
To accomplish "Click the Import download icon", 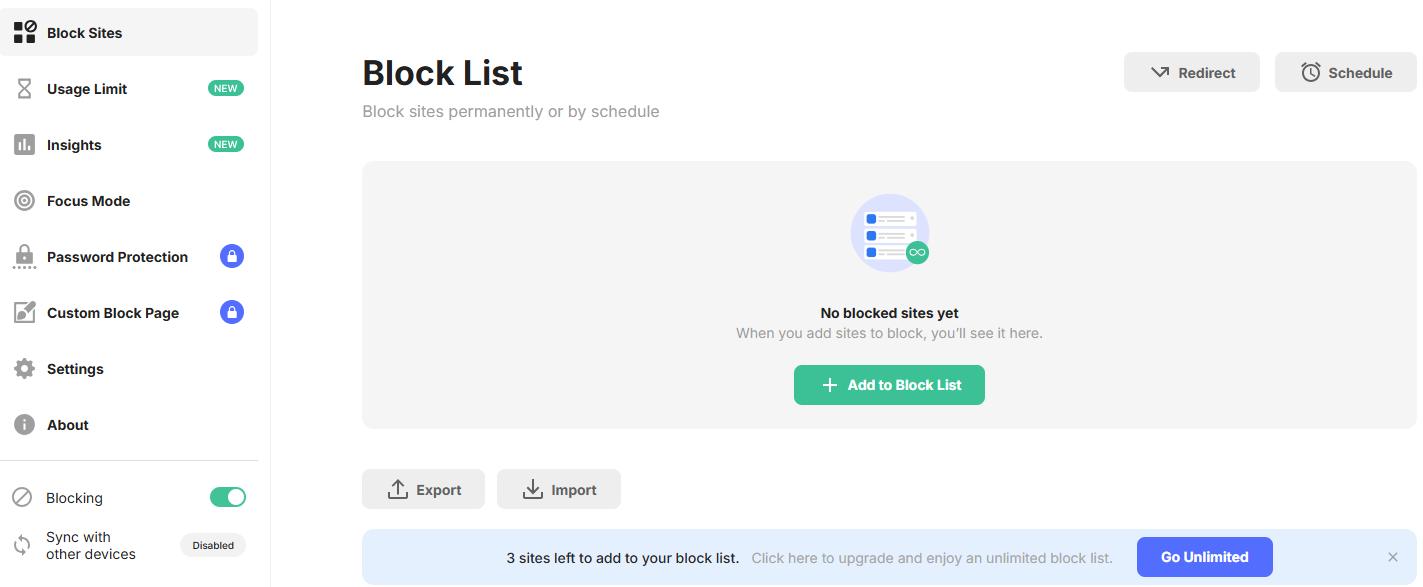I will point(532,489).
